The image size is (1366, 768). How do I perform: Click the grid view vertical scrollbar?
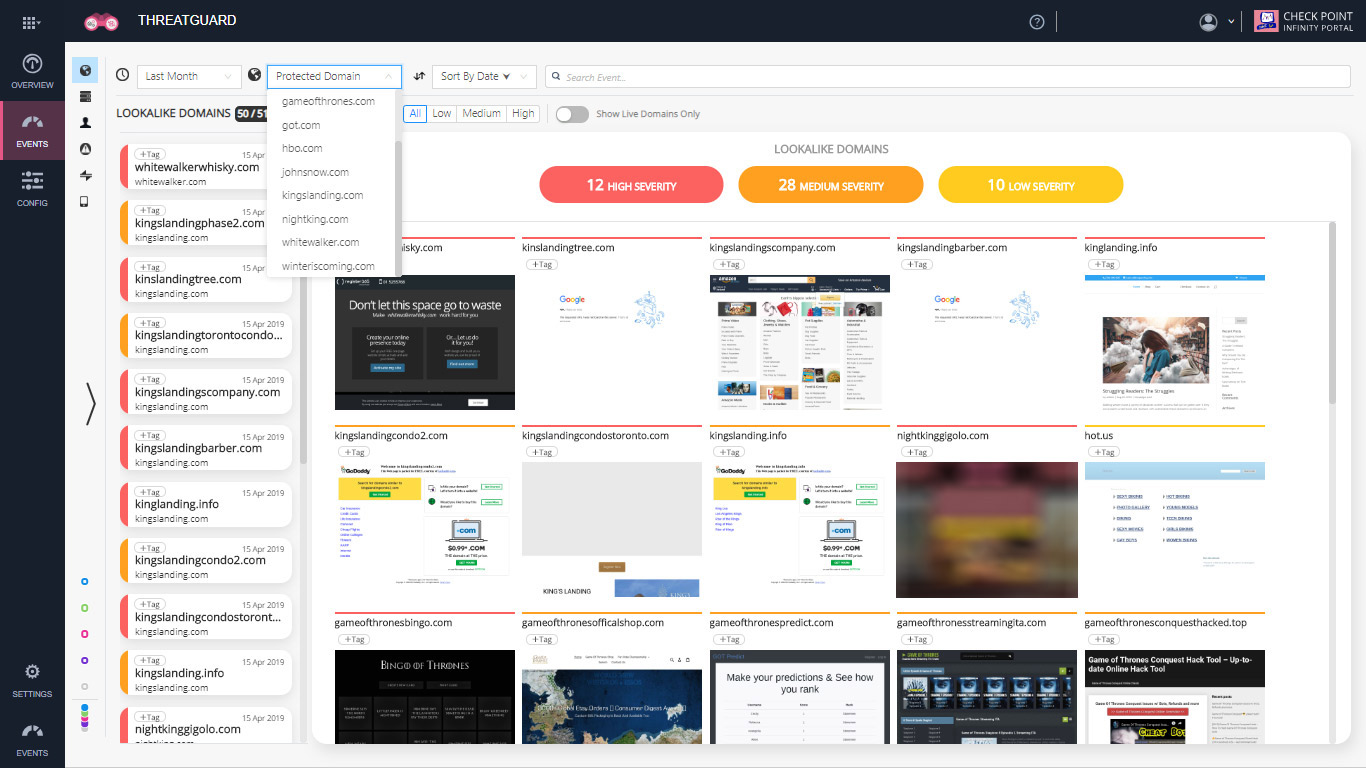click(1332, 313)
